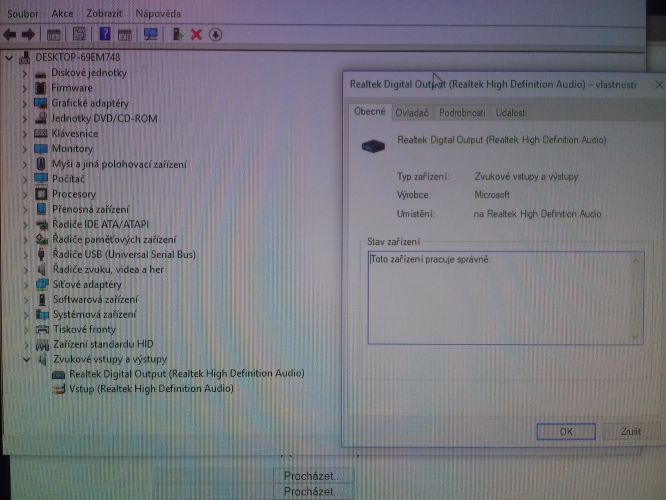Click the scroll-down arrow in Stav zařízení box

636,337
